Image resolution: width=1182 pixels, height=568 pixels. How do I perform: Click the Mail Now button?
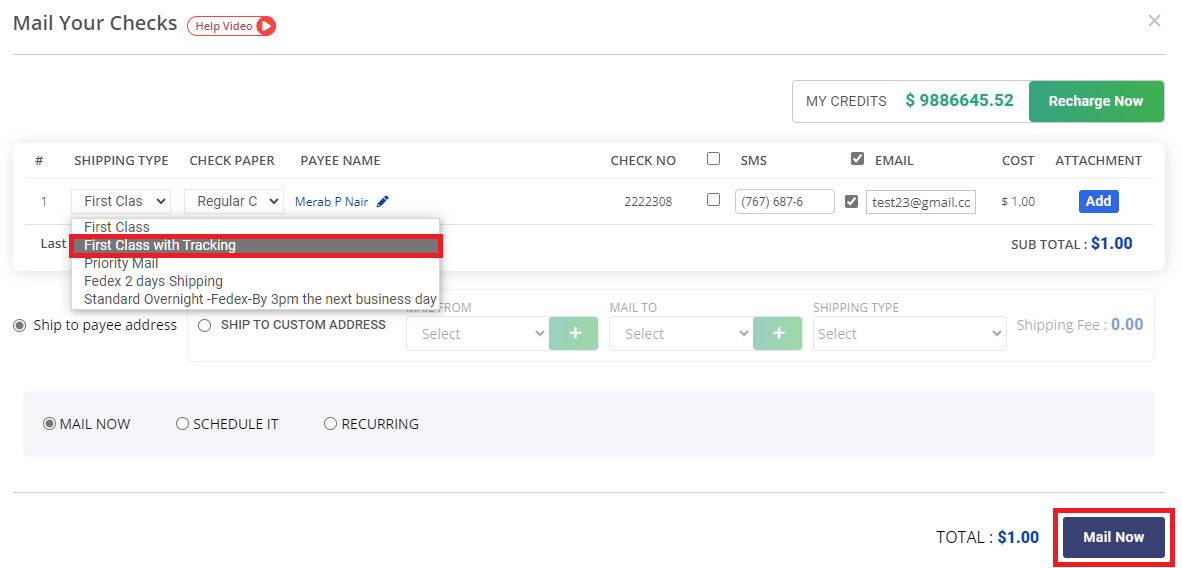coord(1113,537)
